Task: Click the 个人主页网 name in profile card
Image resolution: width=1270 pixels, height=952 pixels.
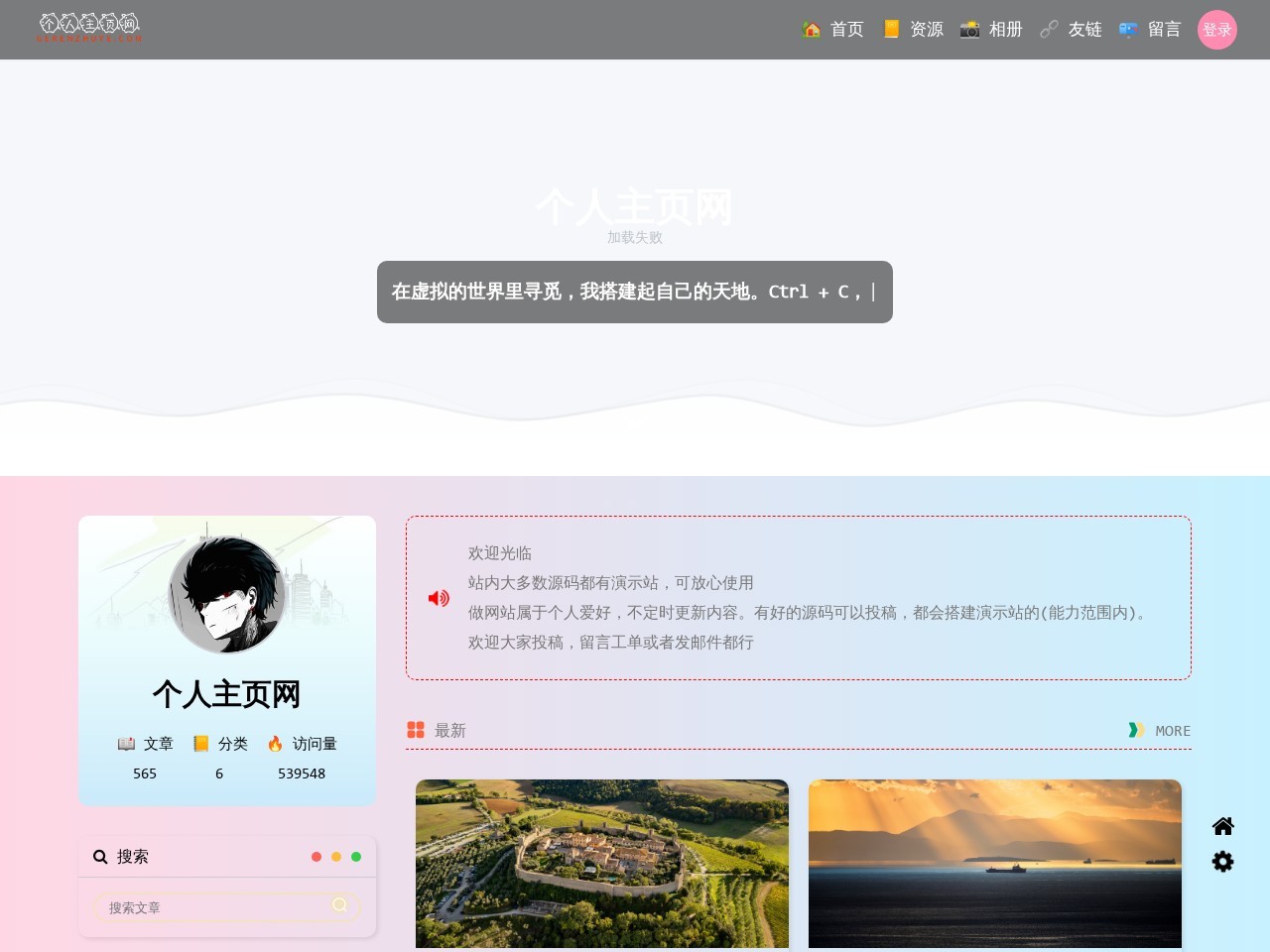Action: coord(227,694)
